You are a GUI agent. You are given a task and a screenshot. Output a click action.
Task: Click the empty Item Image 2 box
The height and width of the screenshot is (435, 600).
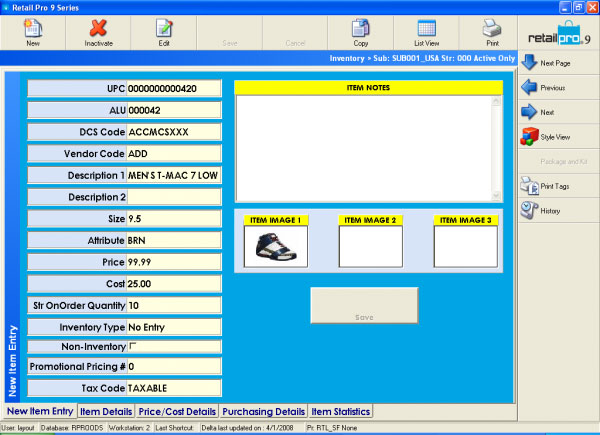pos(370,246)
